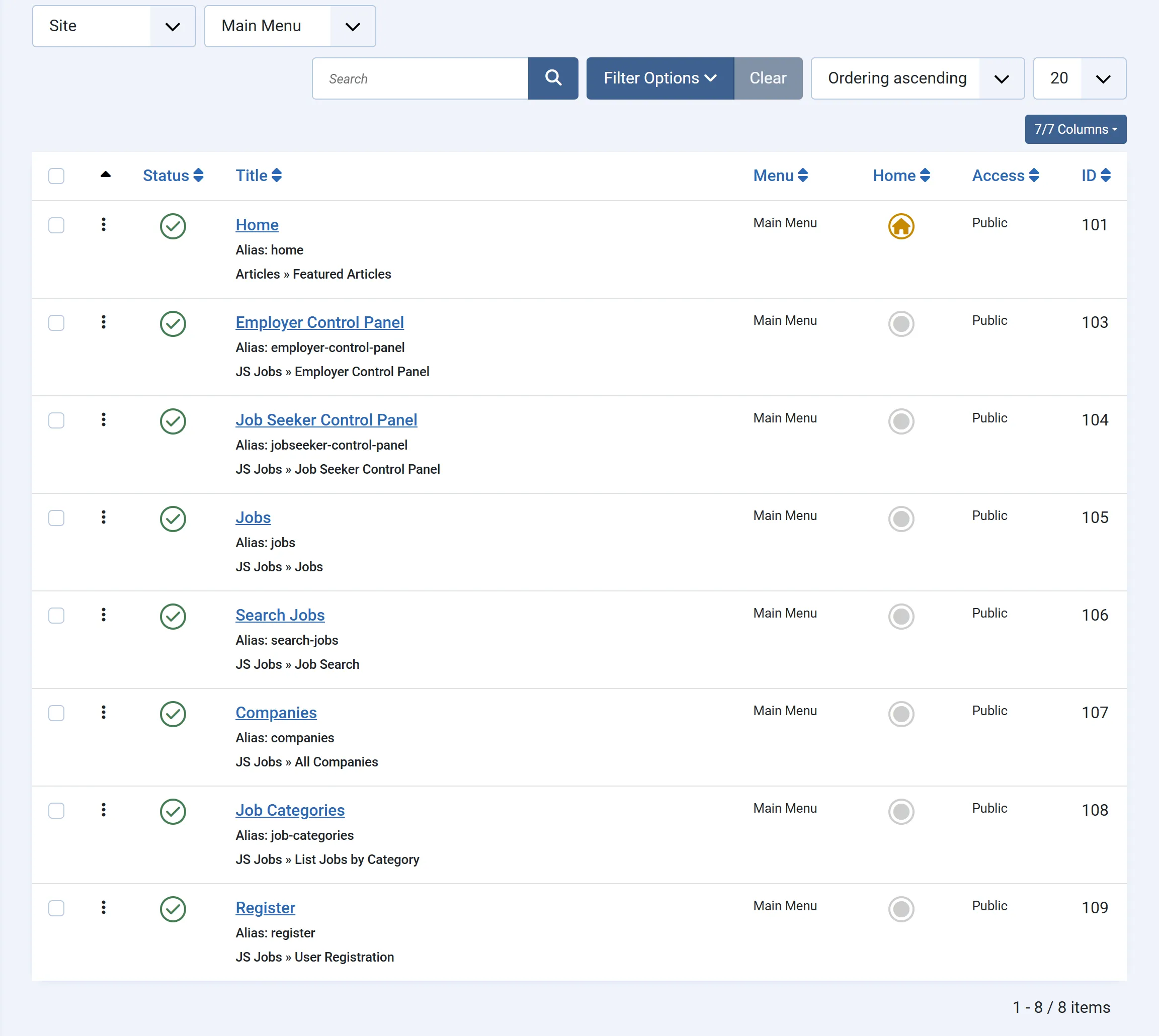Click the orange default home icon
The height and width of the screenshot is (1036, 1159).
(x=901, y=226)
